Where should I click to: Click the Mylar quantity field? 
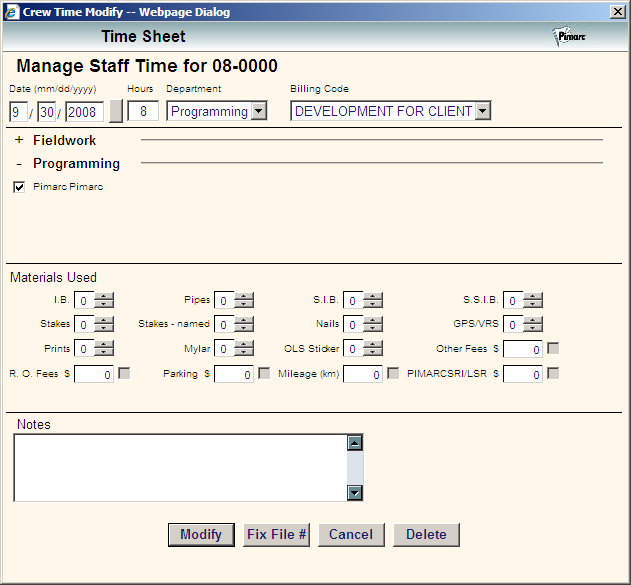(225, 348)
